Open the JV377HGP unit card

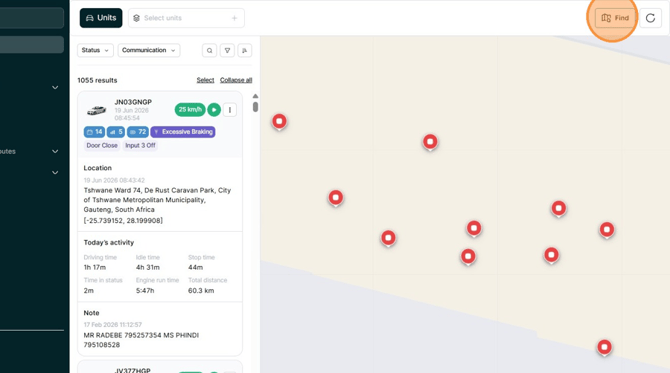click(160, 367)
